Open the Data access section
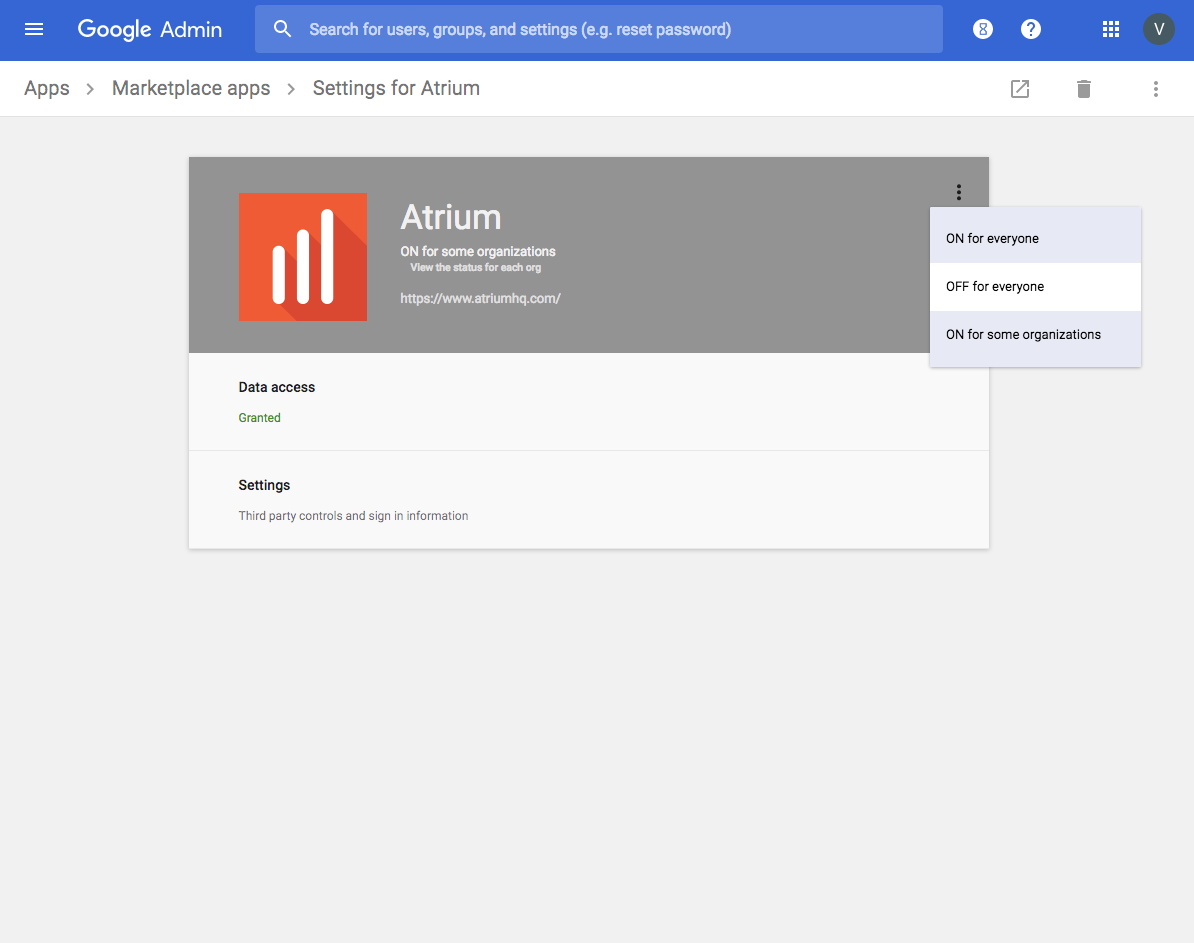The width and height of the screenshot is (1194, 943). click(589, 401)
